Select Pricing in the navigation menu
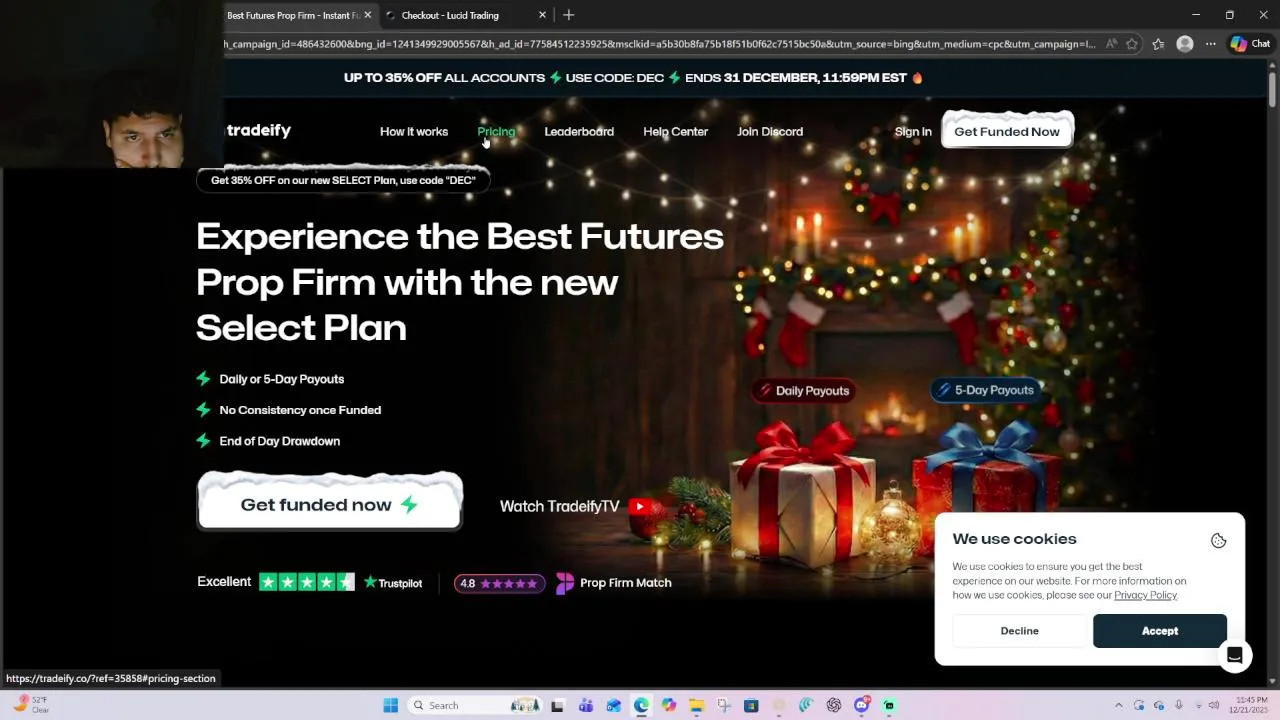The width and height of the screenshot is (1280, 720). coord(496,132)
